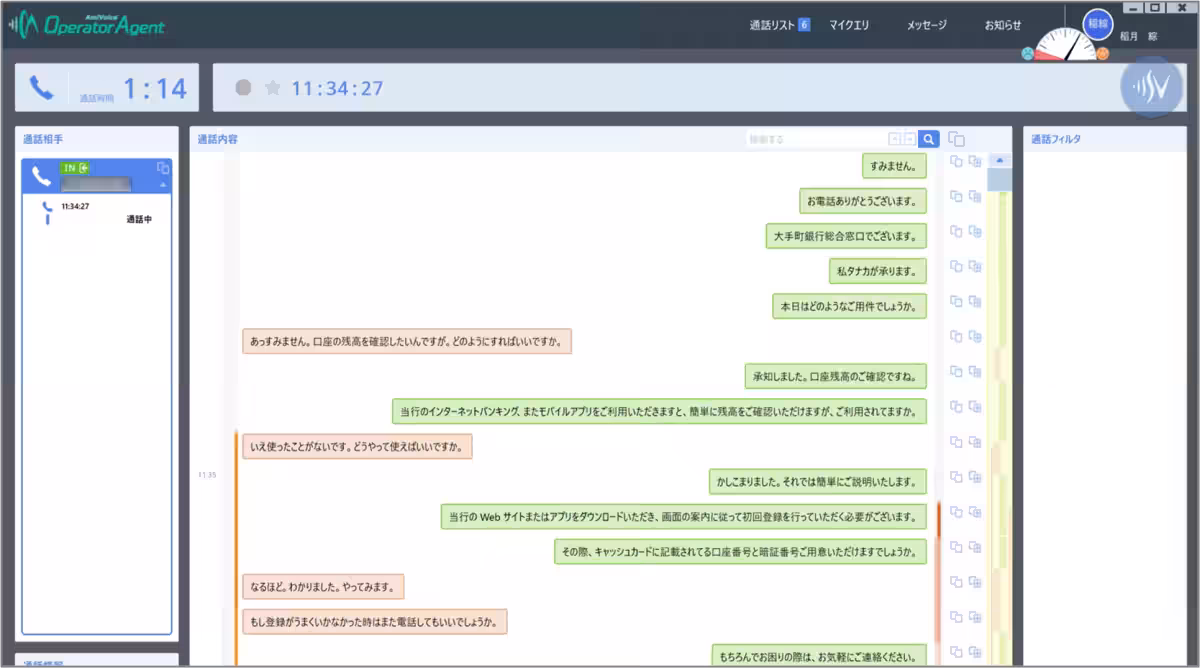Open the メッセージ menu
Image resolution: width=1200 pixels, height=668 pixels.
coord(926,25)
